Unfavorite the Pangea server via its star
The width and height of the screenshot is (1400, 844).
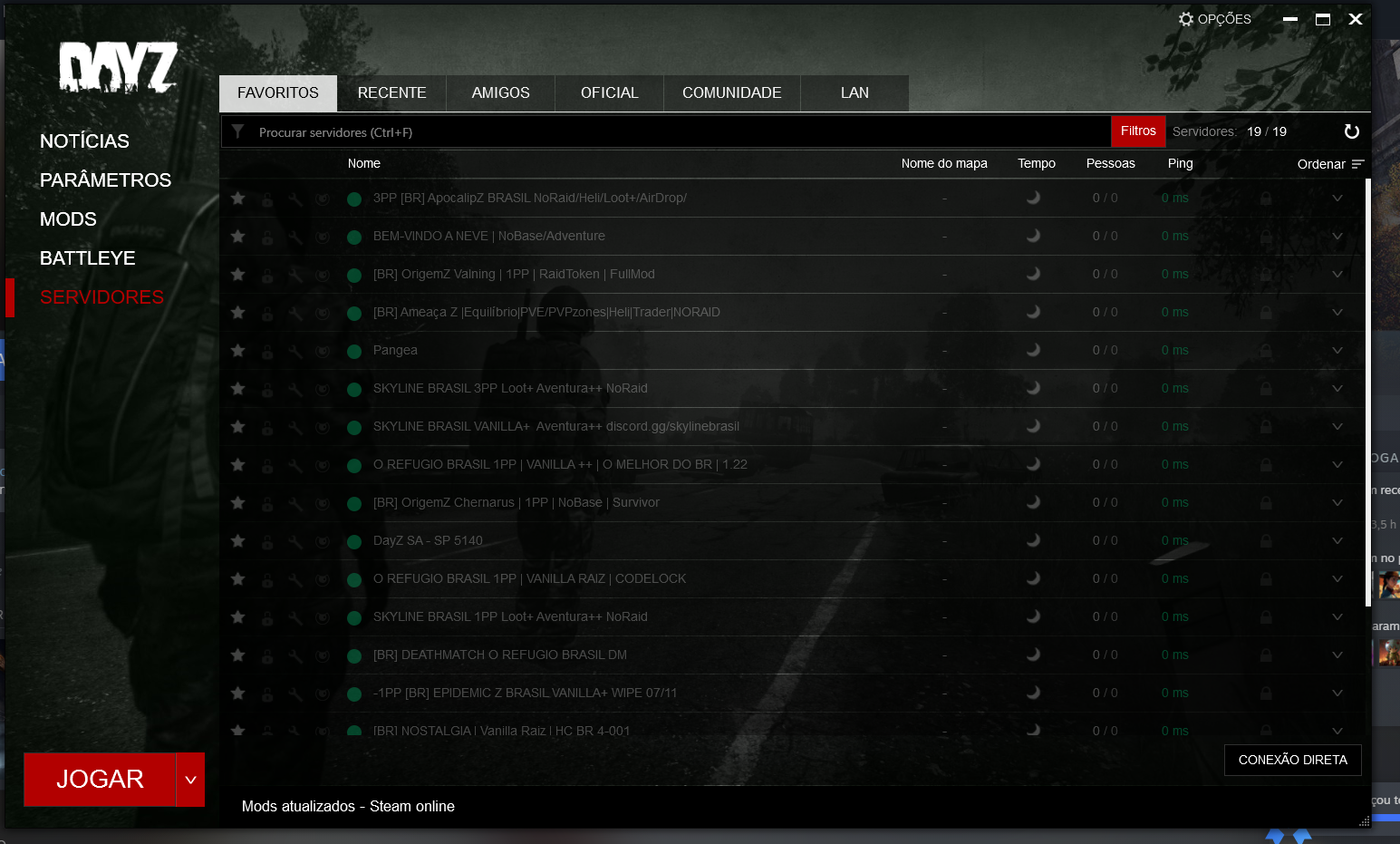pyautogui.click(x=237, y=350)
